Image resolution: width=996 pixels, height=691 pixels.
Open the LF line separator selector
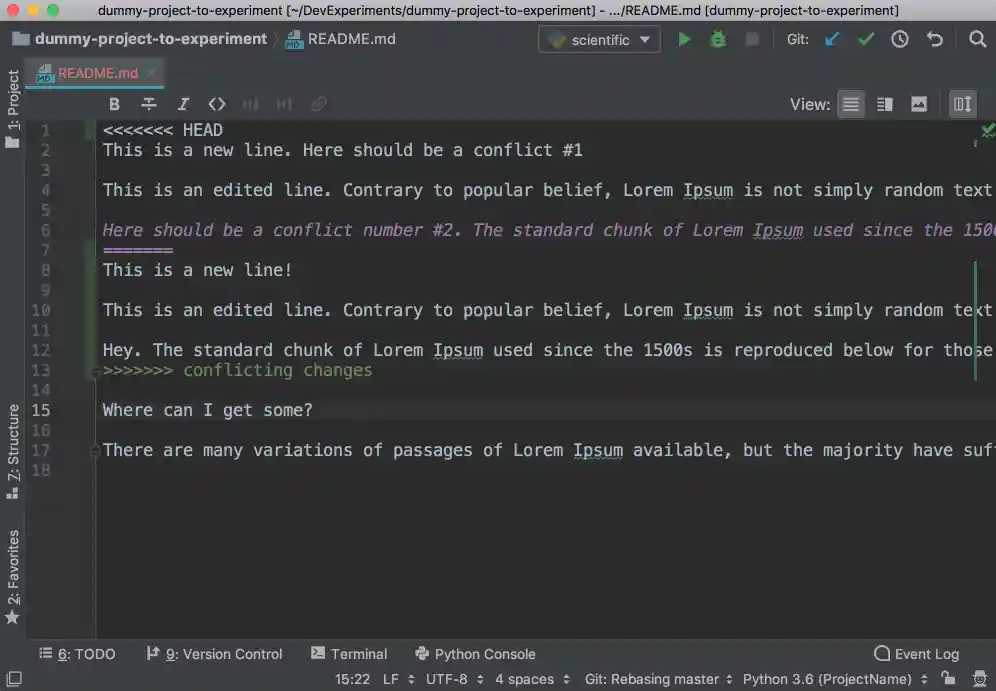coord(394,679)
